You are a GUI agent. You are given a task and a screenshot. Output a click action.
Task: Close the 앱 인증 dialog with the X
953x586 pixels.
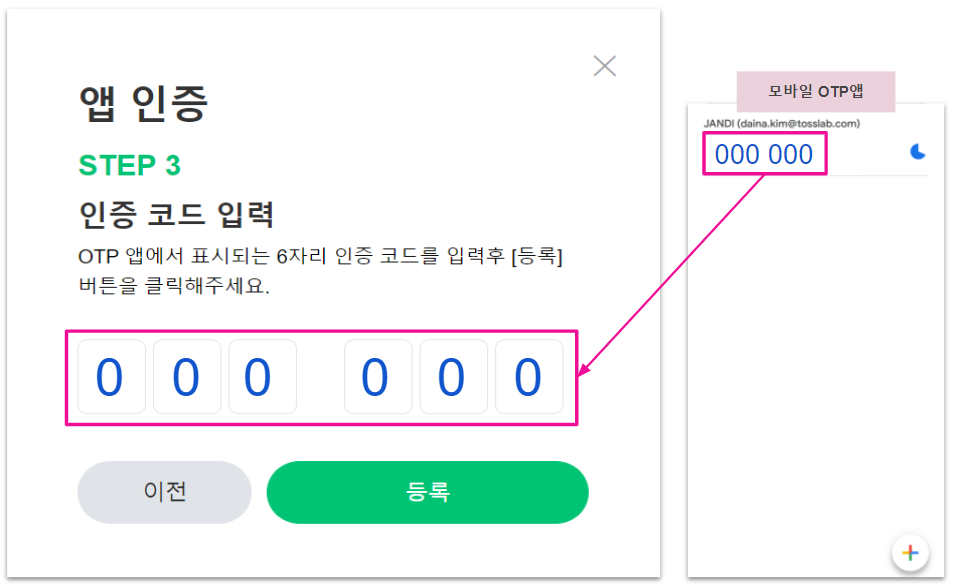click(604, 67)
